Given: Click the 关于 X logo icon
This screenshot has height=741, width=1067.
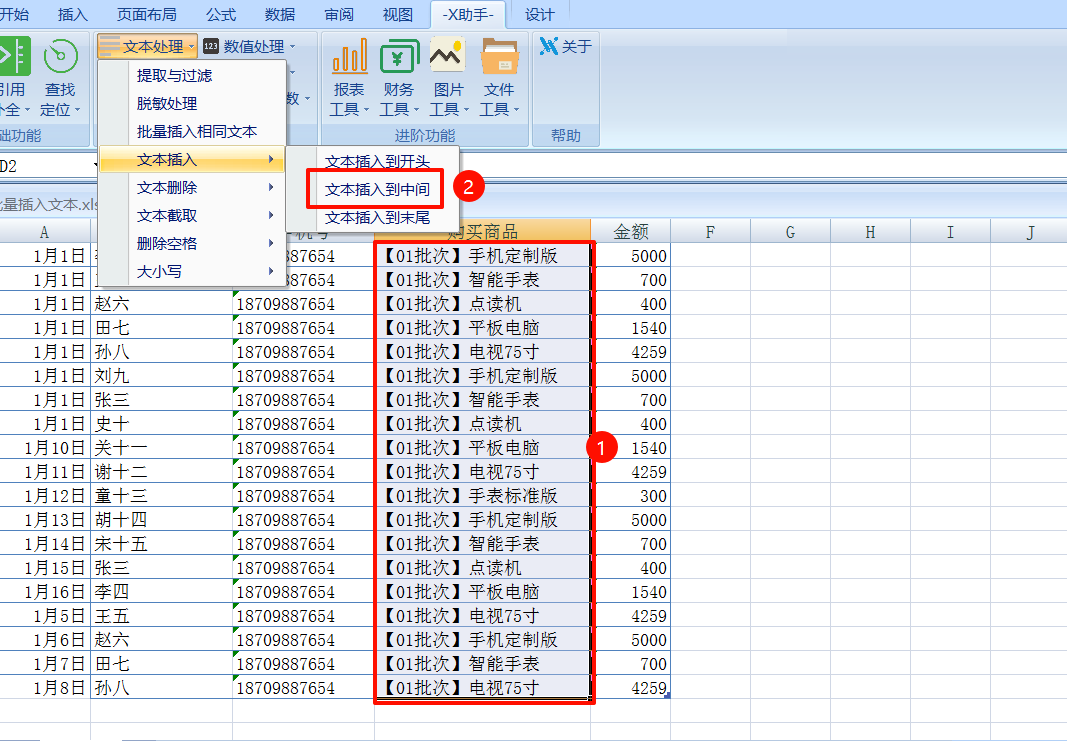Looking at the screenshot, I should (548, 46).
